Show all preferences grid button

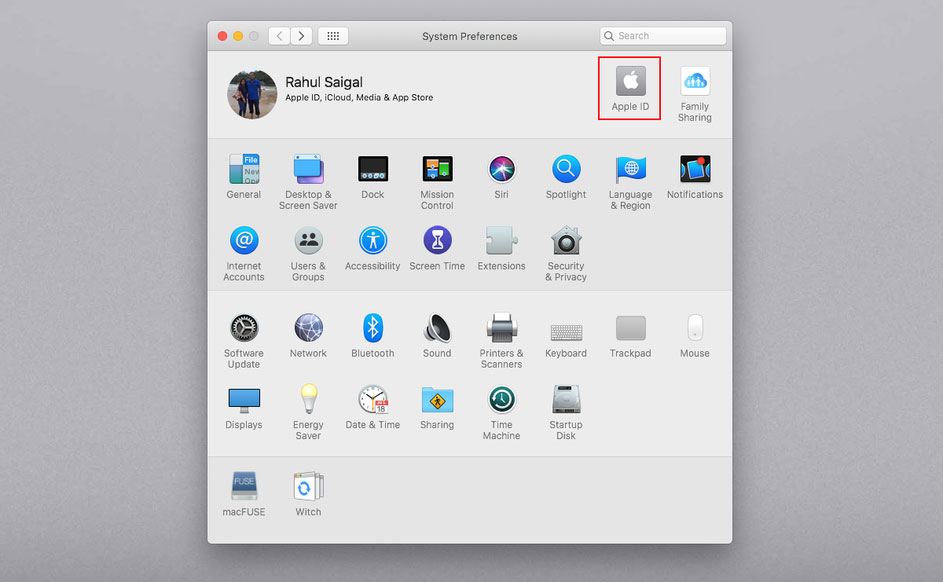(x=333, y=36)
